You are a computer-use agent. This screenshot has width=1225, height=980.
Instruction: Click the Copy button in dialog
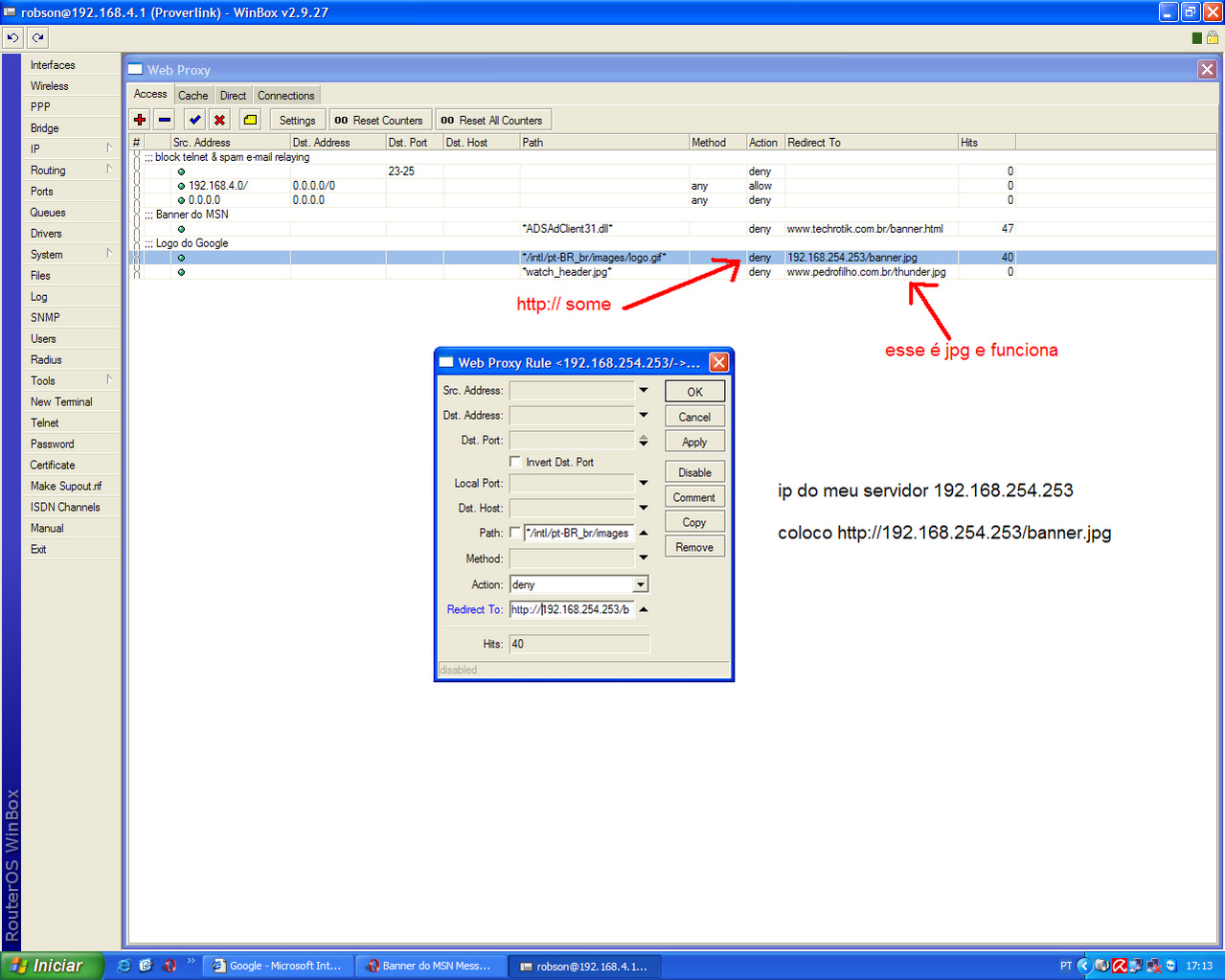click(x=694, y=522)
